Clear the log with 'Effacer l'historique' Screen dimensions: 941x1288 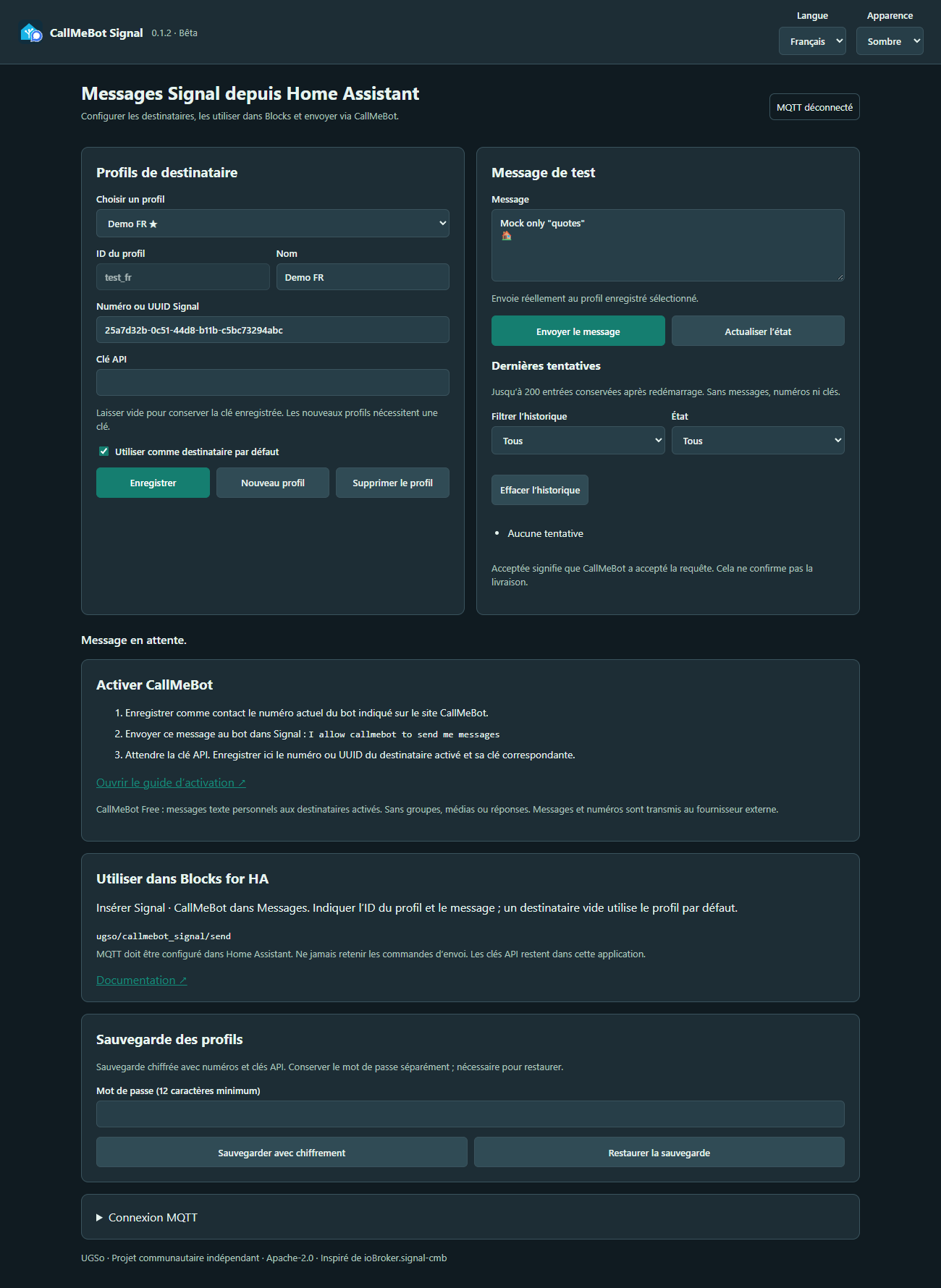[x=540, y=490]
